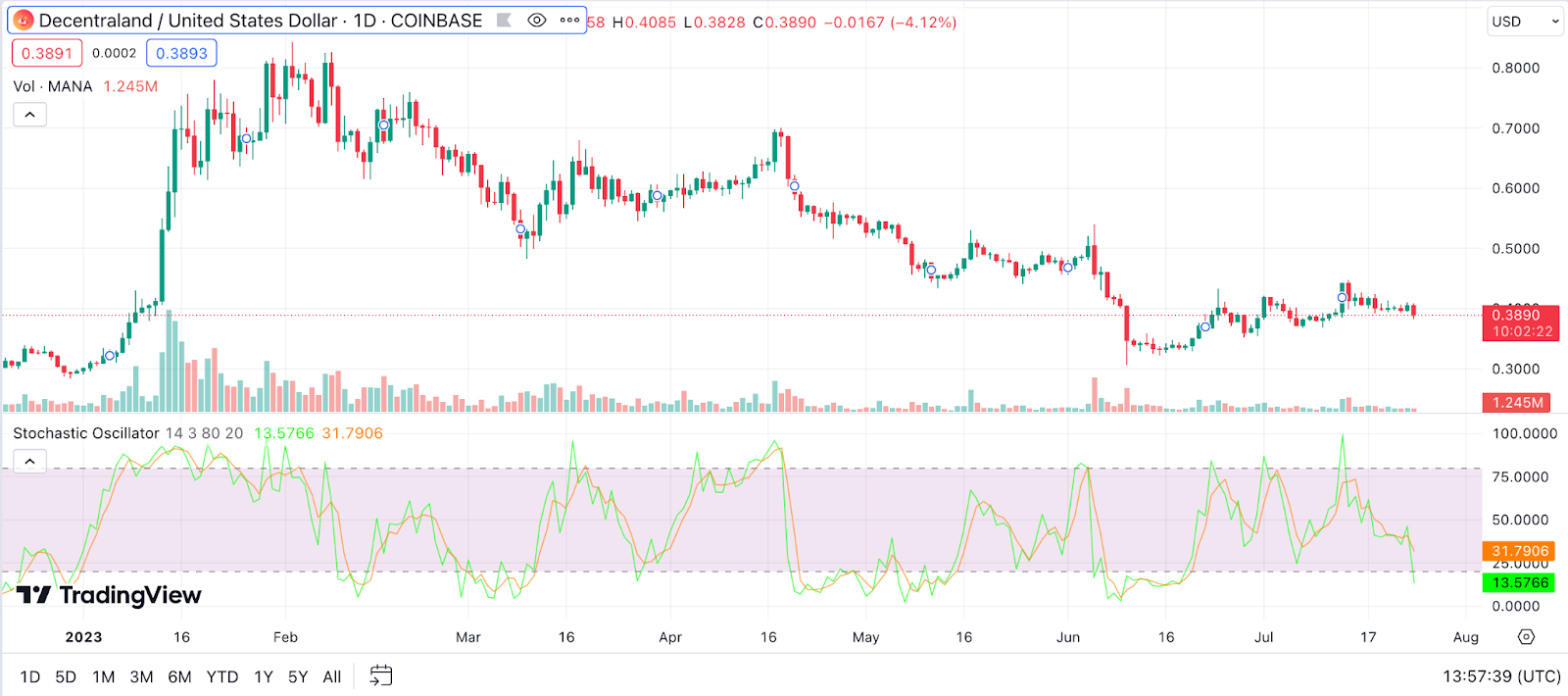Click the 0.3000 price axis label
This screenshot has height=696, width=1568.
coord(1516,370)
